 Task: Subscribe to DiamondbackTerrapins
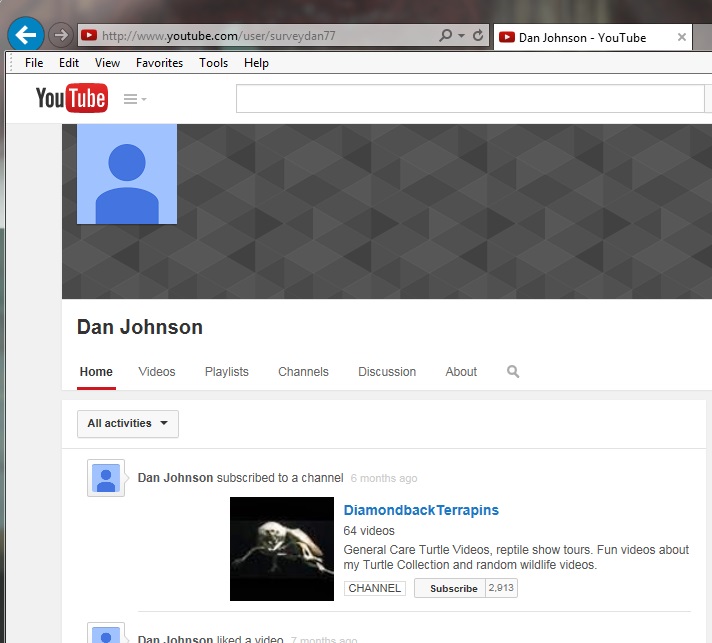(x=450, y=588)
